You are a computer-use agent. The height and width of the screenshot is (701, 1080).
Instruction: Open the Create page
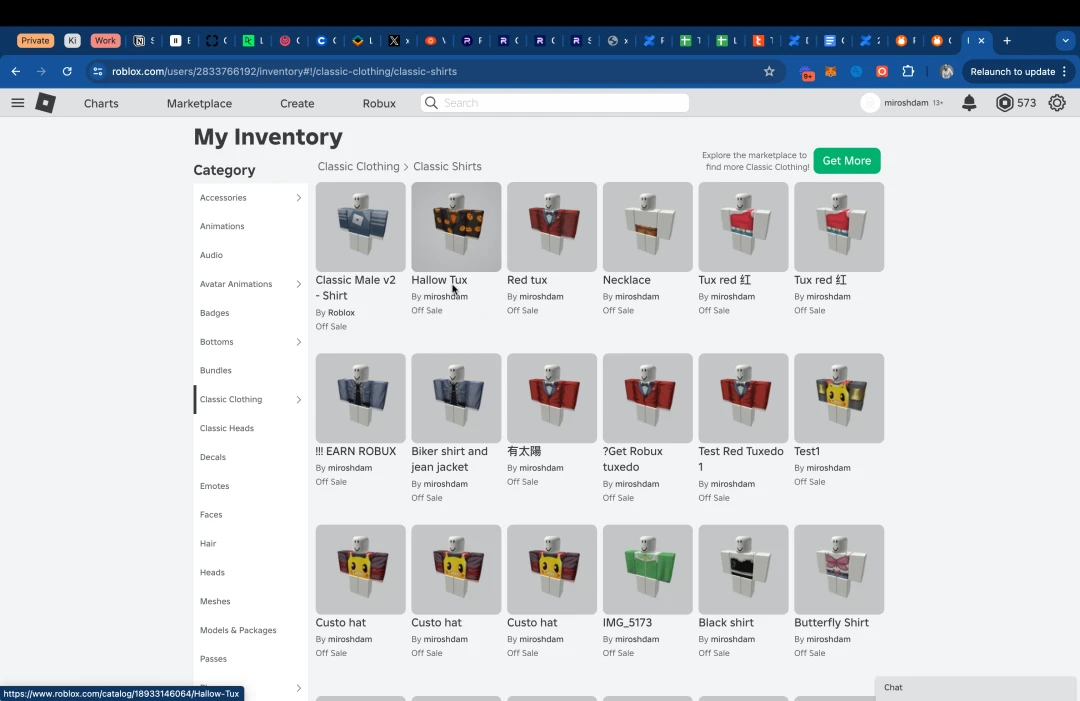click(297, 103)
